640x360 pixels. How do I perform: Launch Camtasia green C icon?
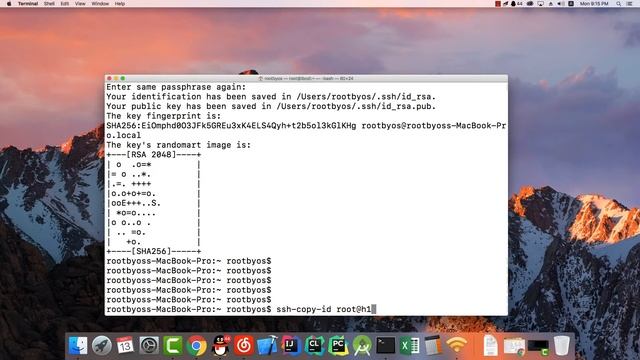click(x=173, y=346)
